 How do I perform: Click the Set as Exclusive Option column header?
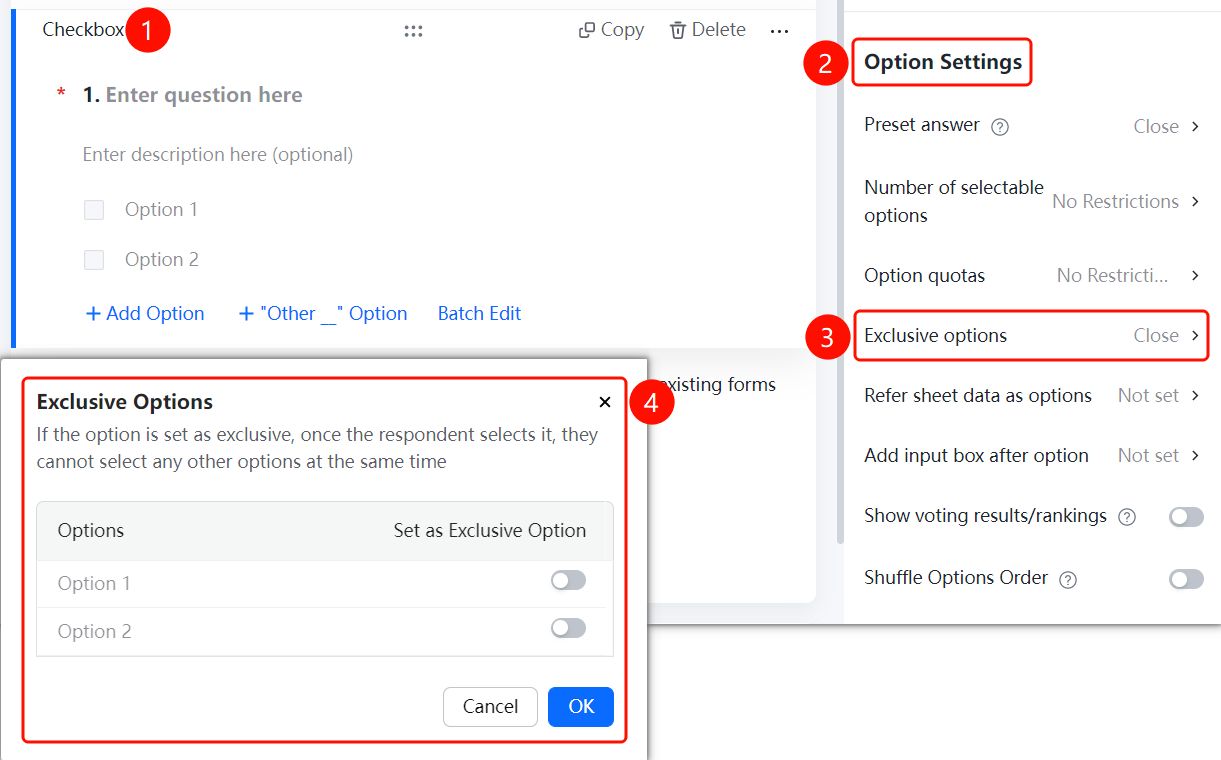tap(490, 530)
